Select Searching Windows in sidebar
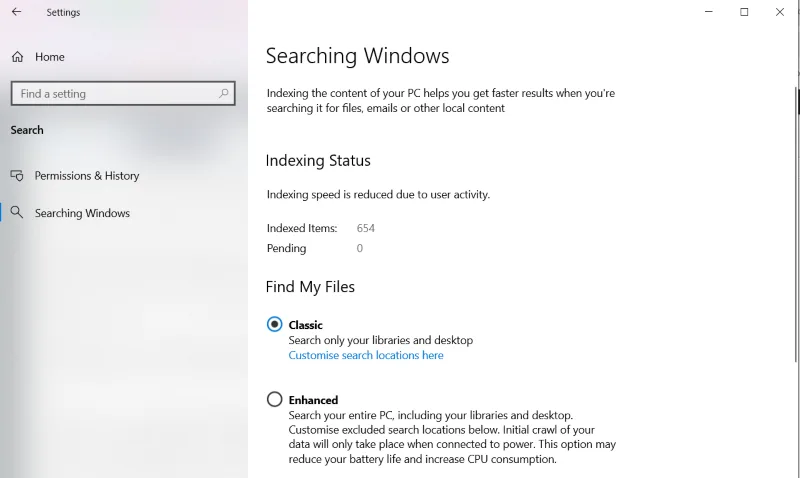 pos(82,213)
